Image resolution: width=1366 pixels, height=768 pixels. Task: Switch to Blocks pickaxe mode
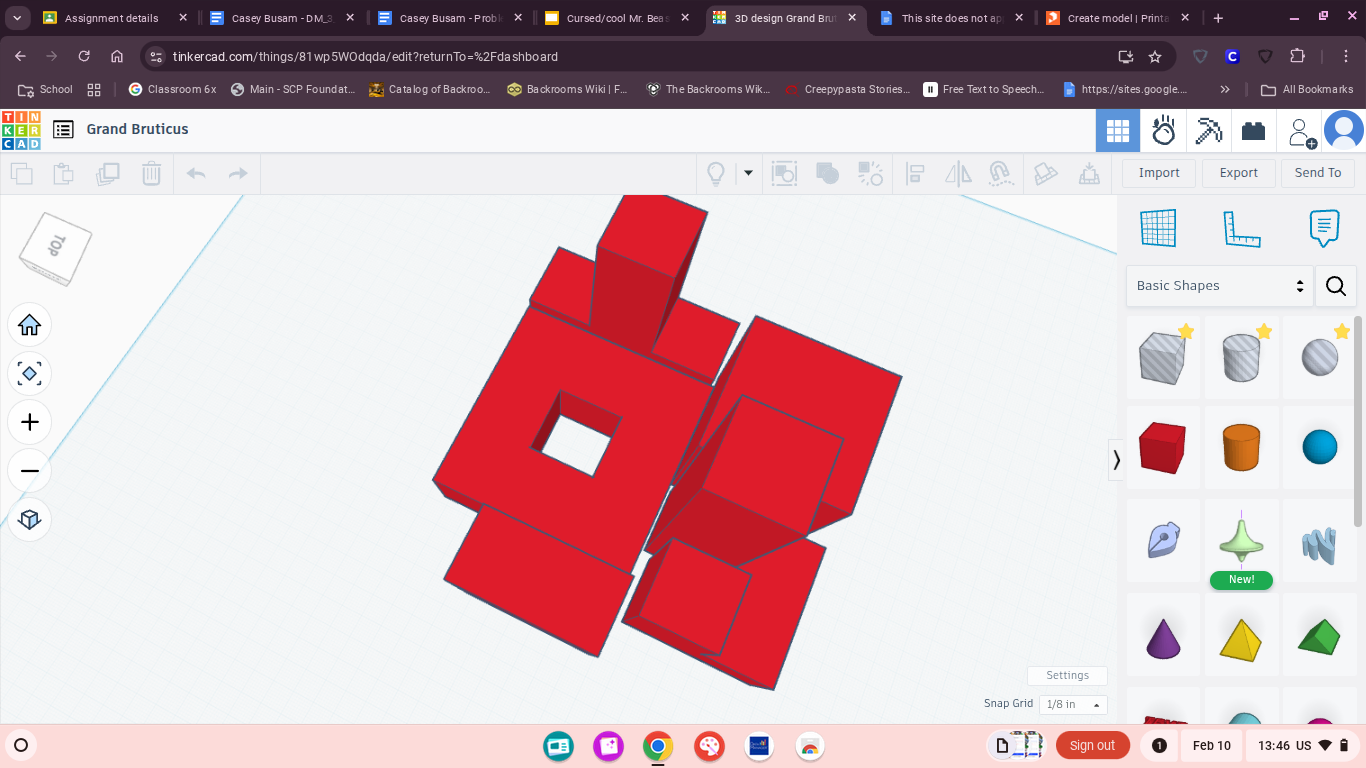click(x=1208, y=131)
